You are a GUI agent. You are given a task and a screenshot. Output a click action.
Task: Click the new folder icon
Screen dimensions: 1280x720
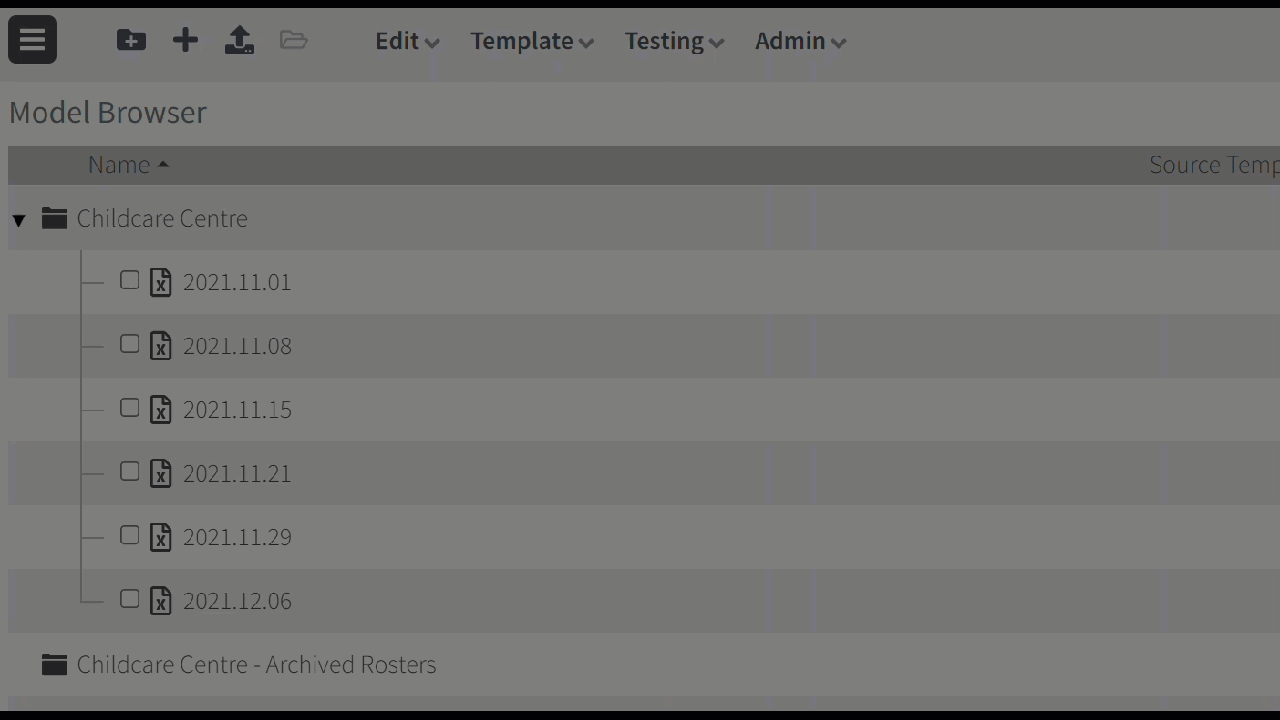(x=131, y=40)
